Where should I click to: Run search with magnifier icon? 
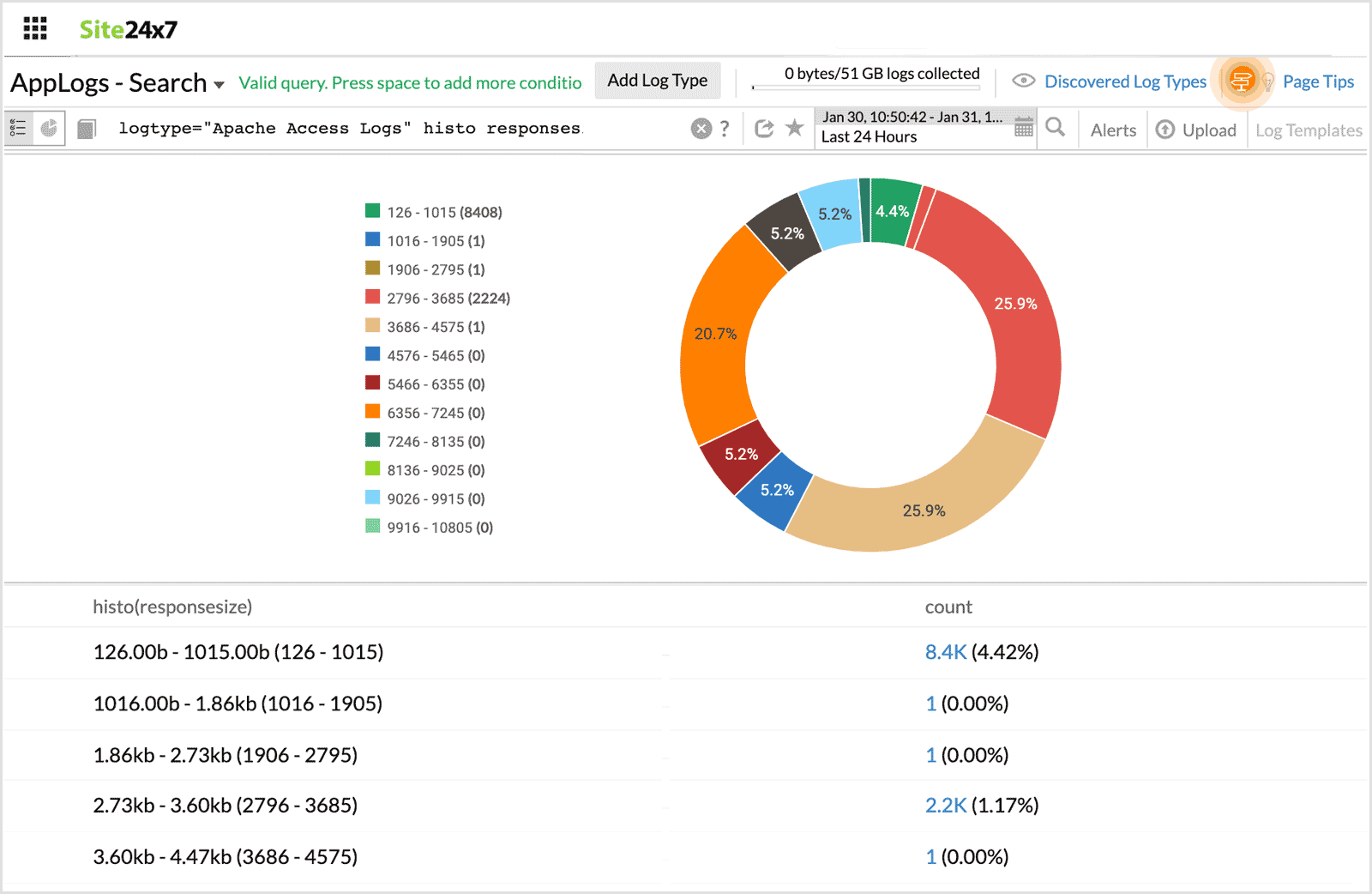coord(1056,128)
